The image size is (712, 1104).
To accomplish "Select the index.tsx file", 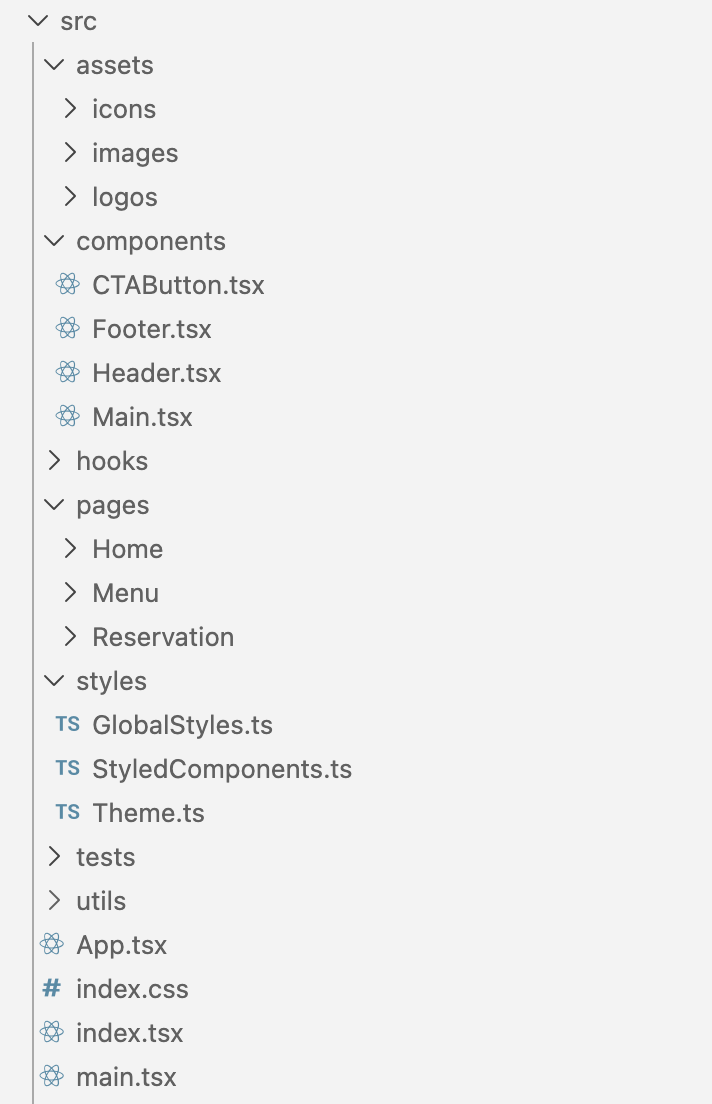I will point(129,1033).
